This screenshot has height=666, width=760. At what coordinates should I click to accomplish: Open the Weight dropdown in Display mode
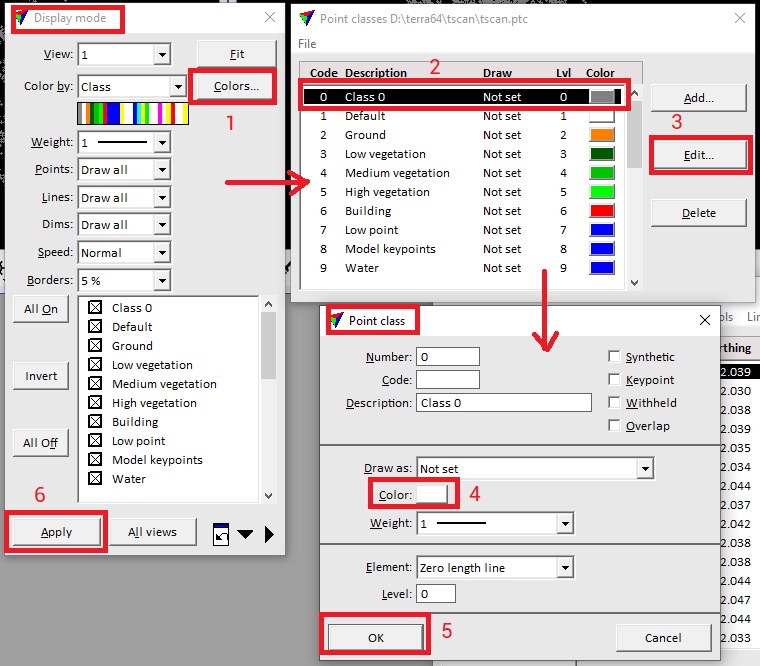(x=162, y=143)
